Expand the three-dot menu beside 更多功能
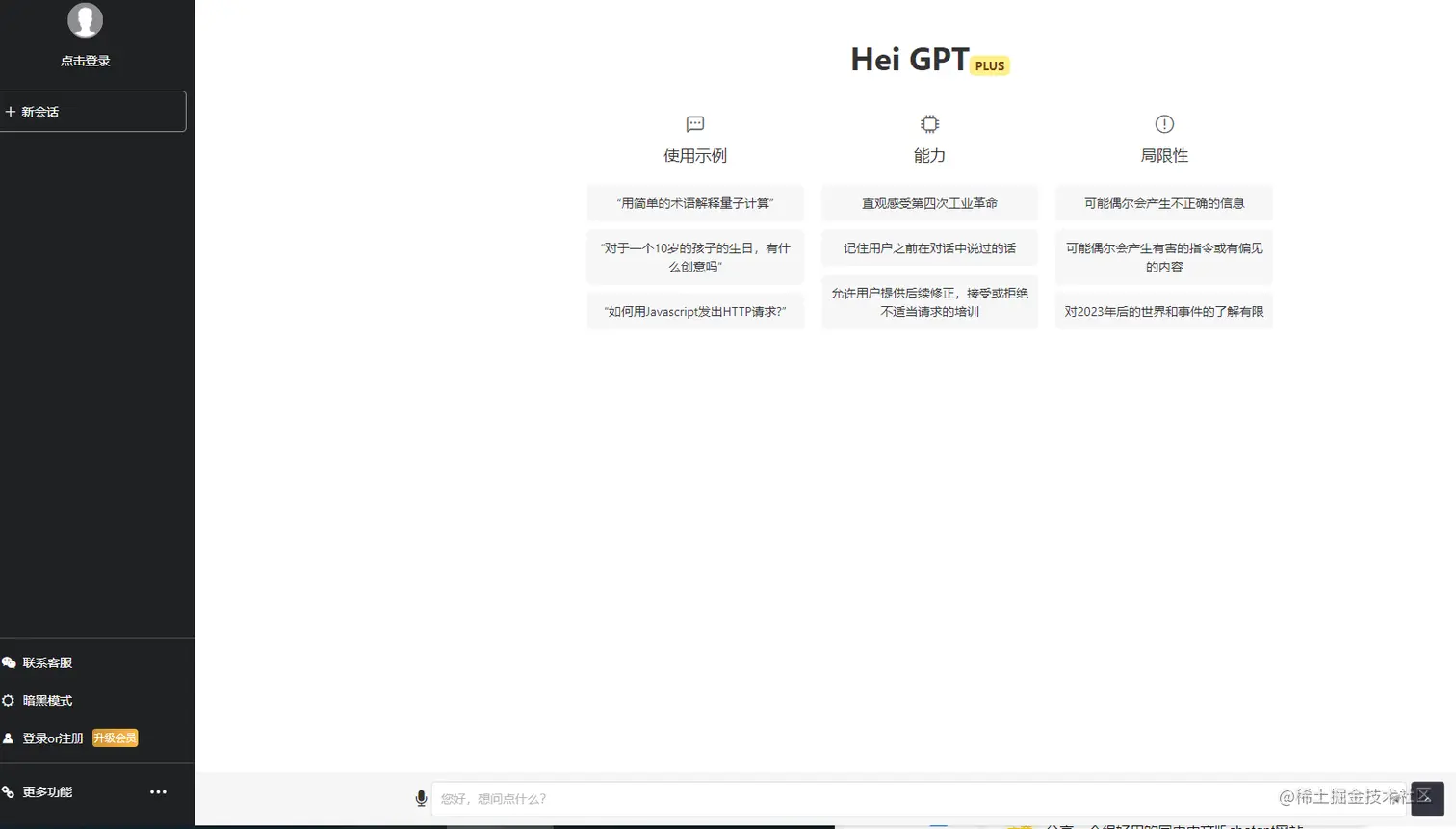 (158, 791)
